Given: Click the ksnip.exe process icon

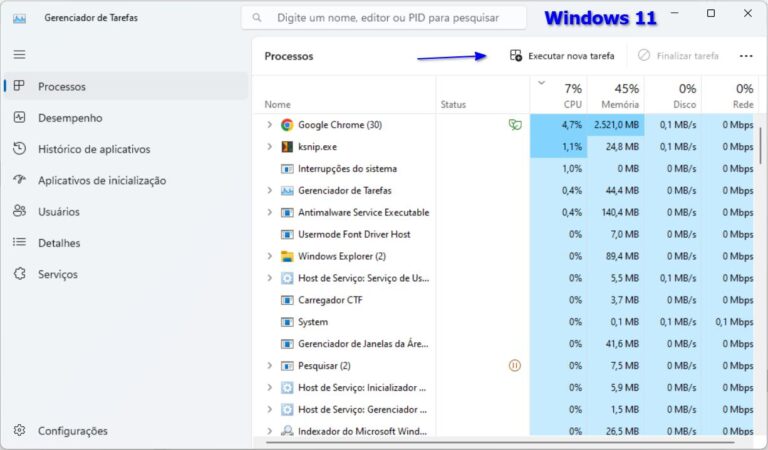Looking at the screenshot, I should (287, 146).
